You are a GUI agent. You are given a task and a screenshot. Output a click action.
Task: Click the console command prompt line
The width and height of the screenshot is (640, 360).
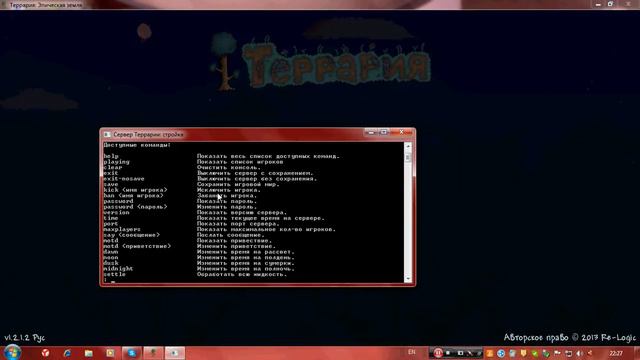click(x=253, y=280)
